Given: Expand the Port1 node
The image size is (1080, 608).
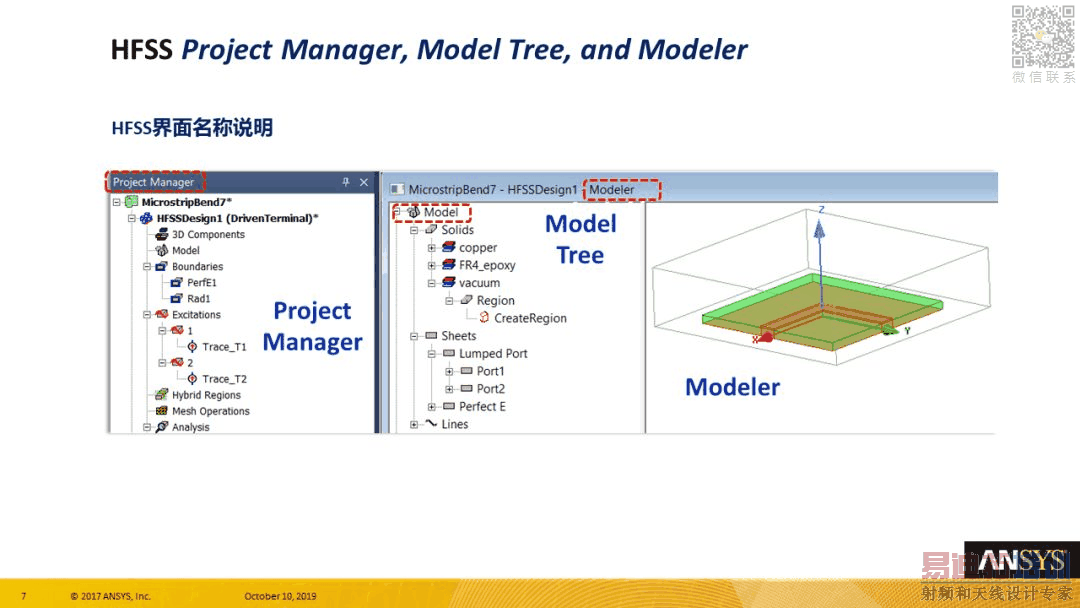Looking at the screenshot, I should [x=449, y=371].
